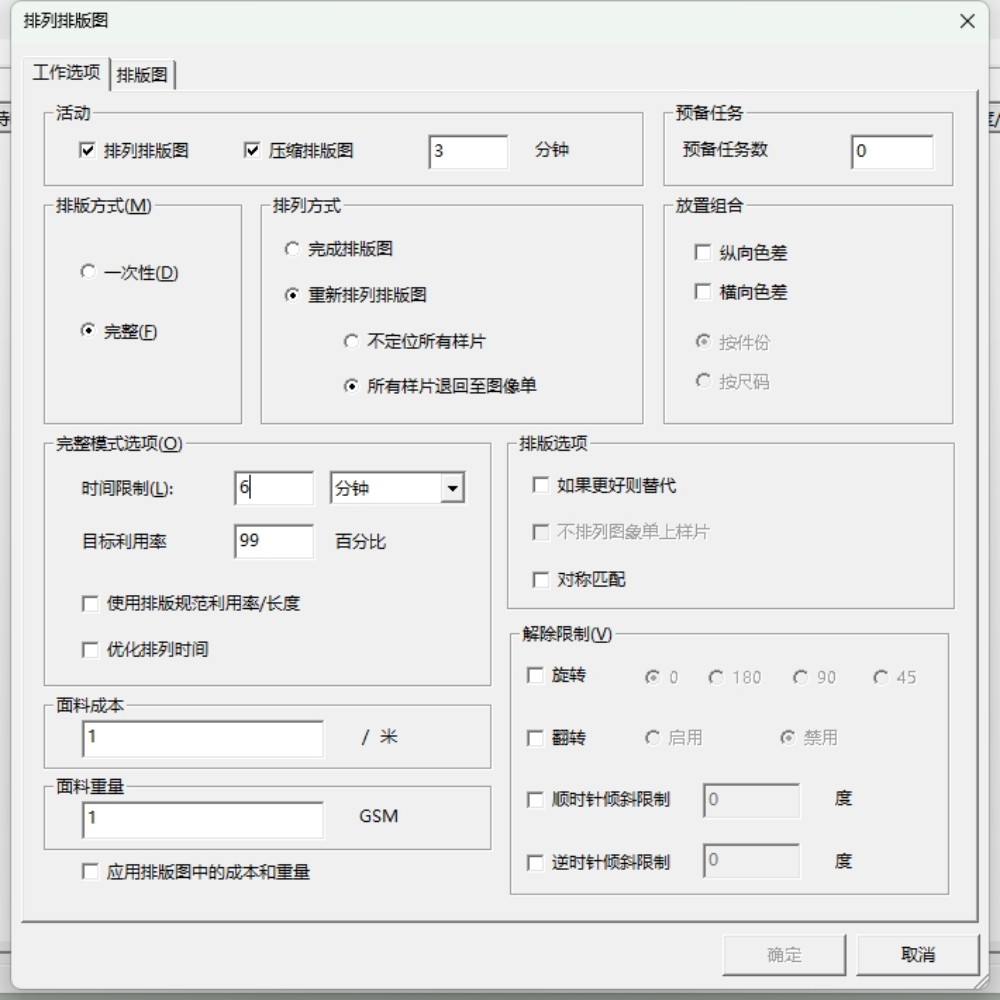Click the 取消 button
1000x1000 pixels.
[918, 955]
